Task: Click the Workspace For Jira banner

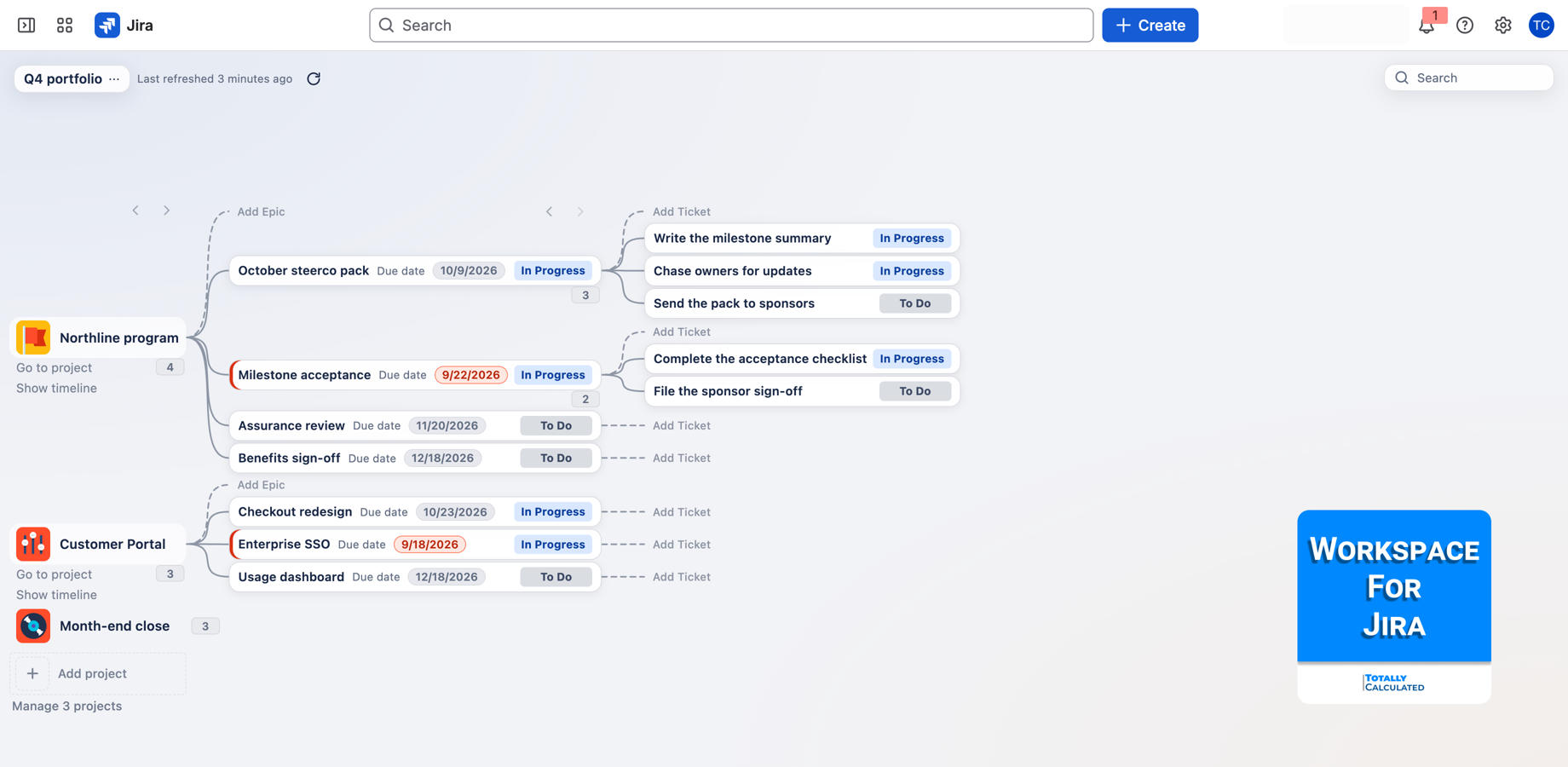Action: [x=1394, y=607]
